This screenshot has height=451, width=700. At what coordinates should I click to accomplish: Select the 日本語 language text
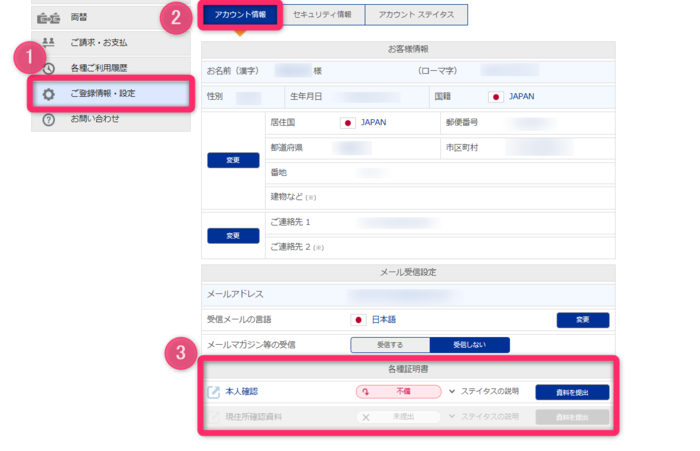click(384, 320)
